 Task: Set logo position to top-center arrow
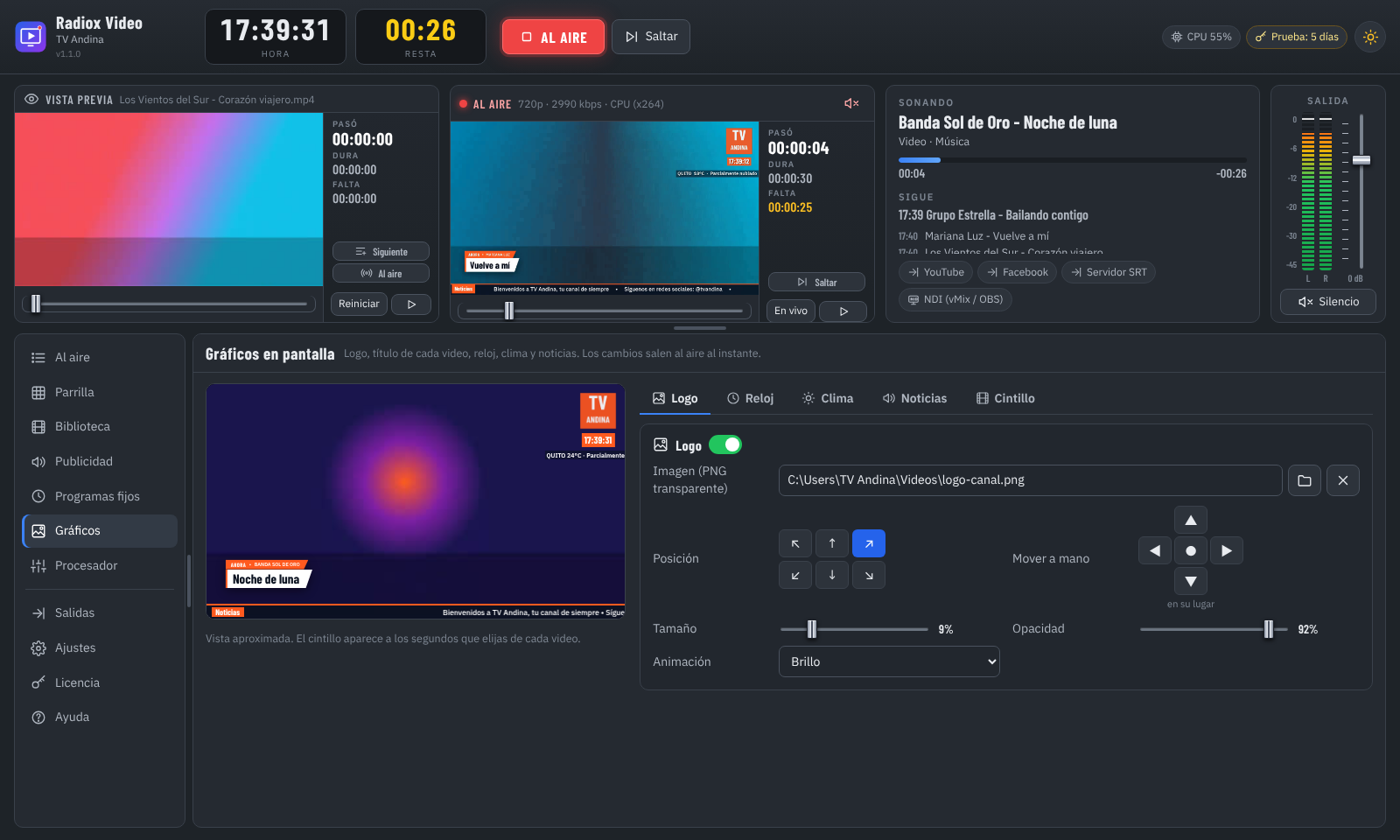click(832, 543)
